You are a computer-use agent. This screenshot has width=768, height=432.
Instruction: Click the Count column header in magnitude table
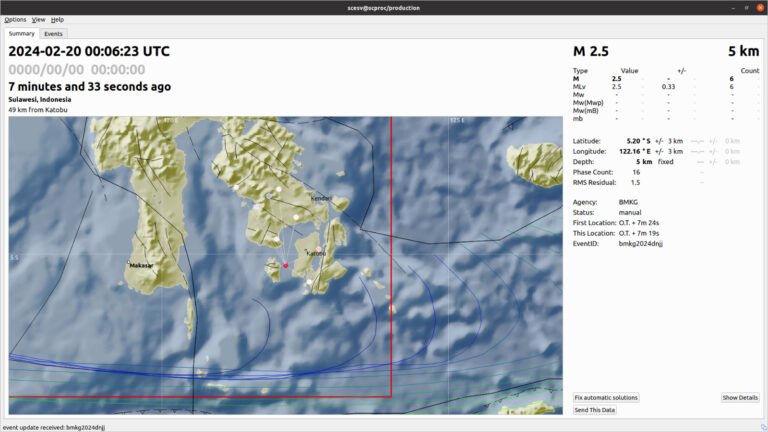point(750,71)
